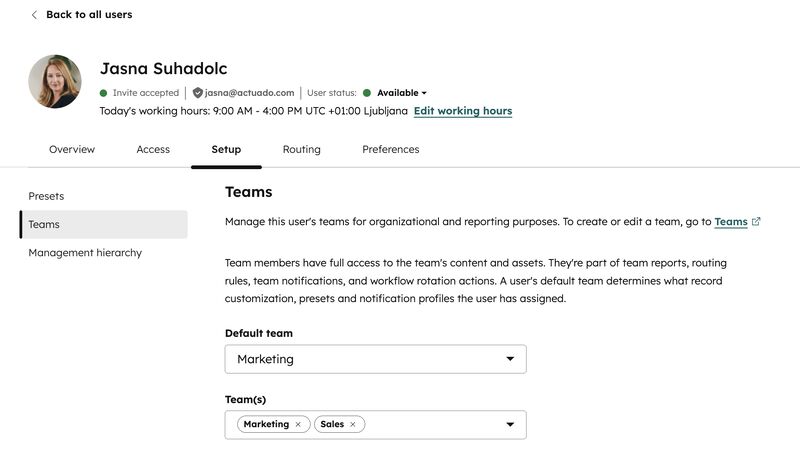Click the back arrow chevron icon
This screenshot has width=800, height=468.
tap(34, 15)
